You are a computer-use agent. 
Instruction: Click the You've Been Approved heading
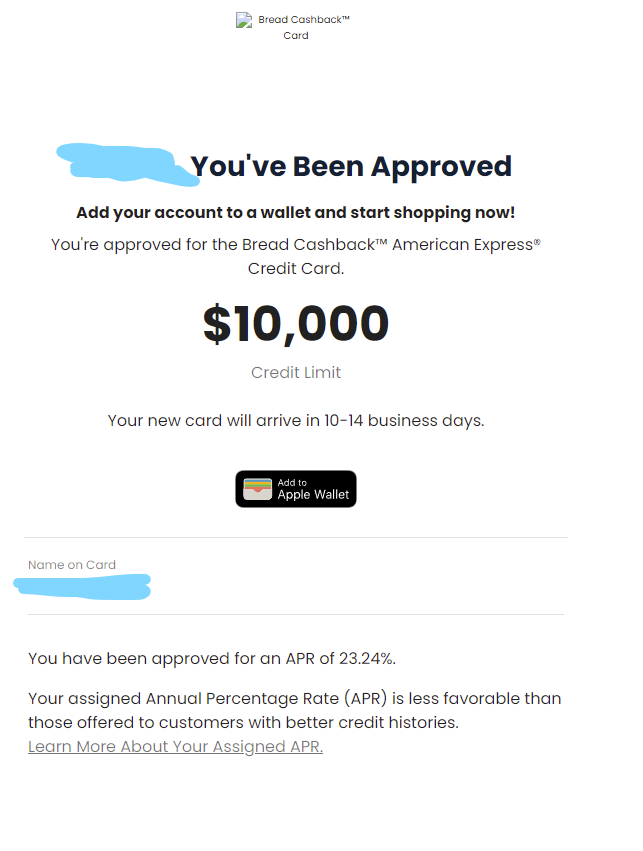(x=350, y=165)
